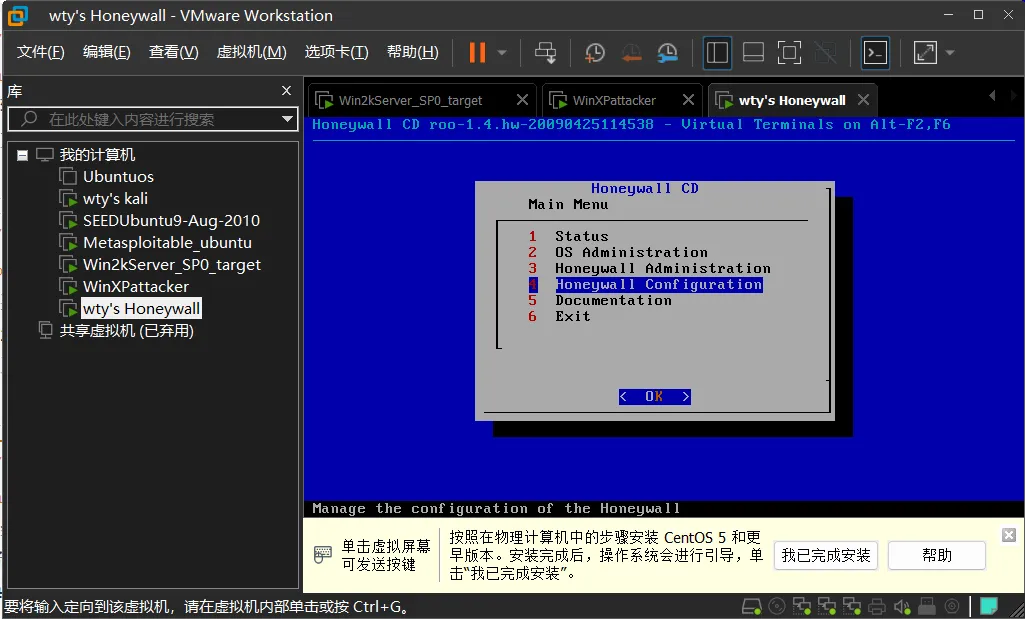Screen dimensions: 1025x619
Task: Click the library search input field
Action: click(152, 119)
